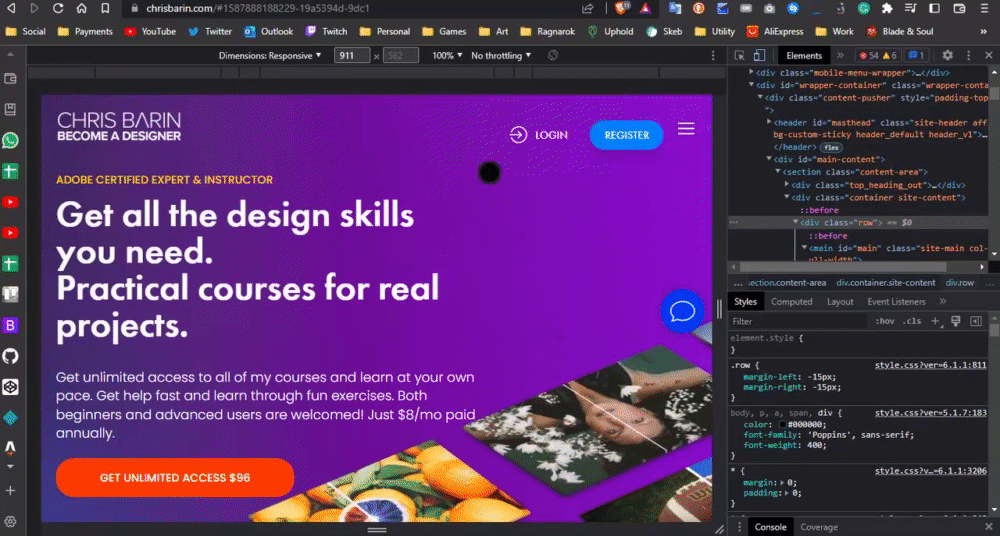The height and width of the screenshot is (536, 1000).
Task: Click the #000000 color swatch
Action: tap(783, 424)
